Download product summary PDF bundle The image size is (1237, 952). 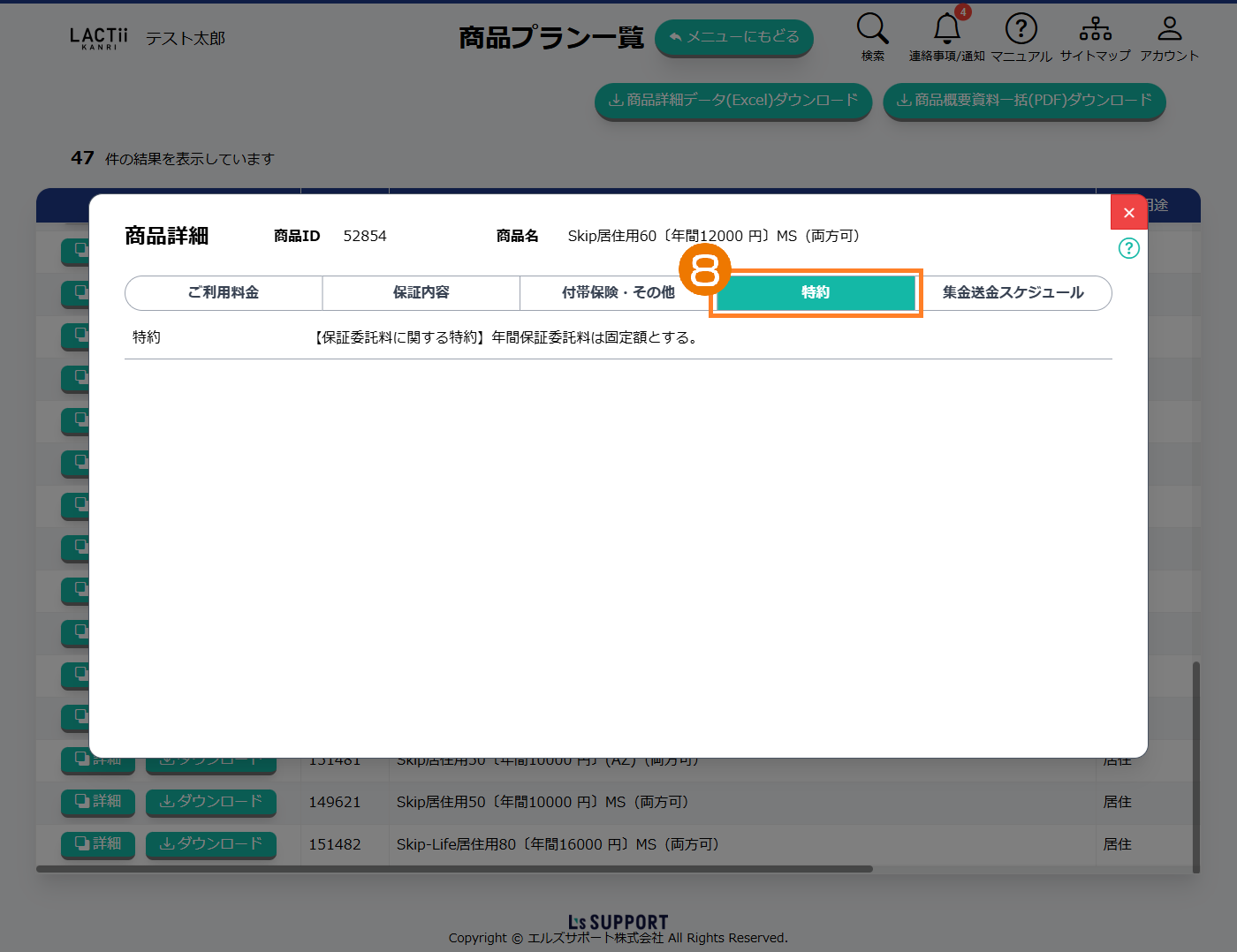point(1024,101)
